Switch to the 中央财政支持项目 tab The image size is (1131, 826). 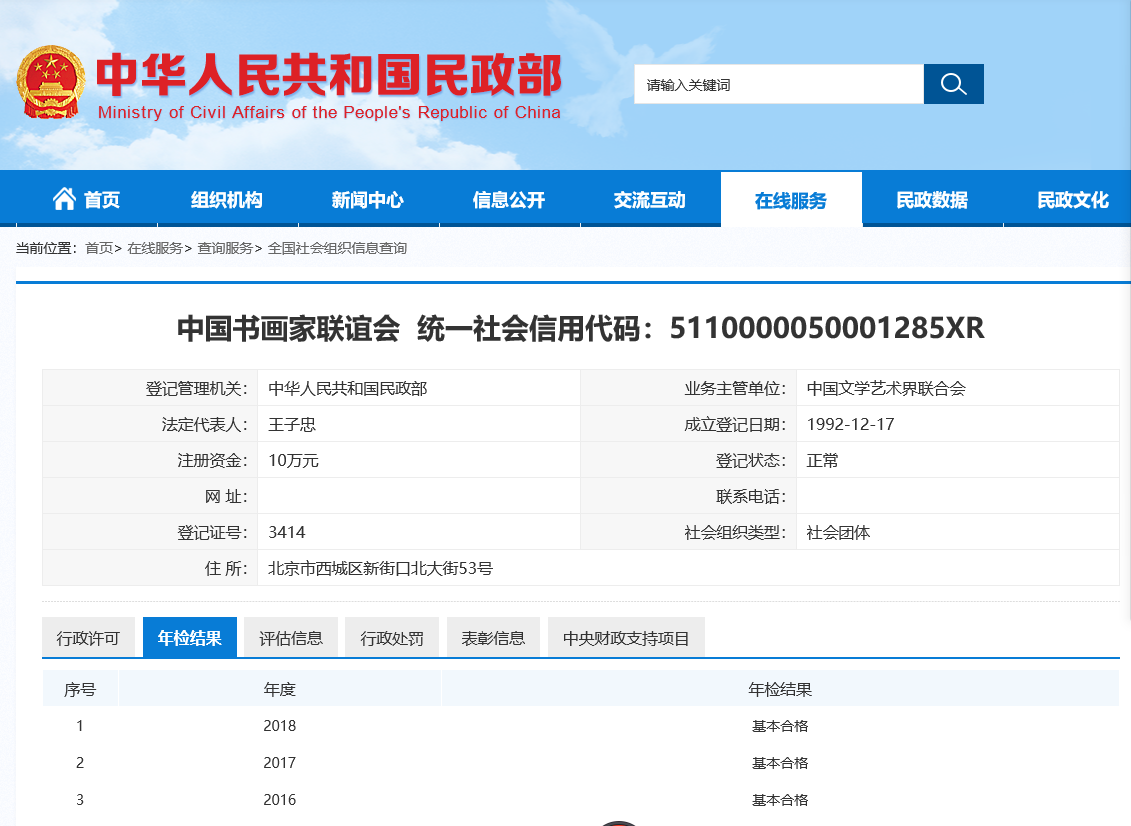(x=626, y=638)
